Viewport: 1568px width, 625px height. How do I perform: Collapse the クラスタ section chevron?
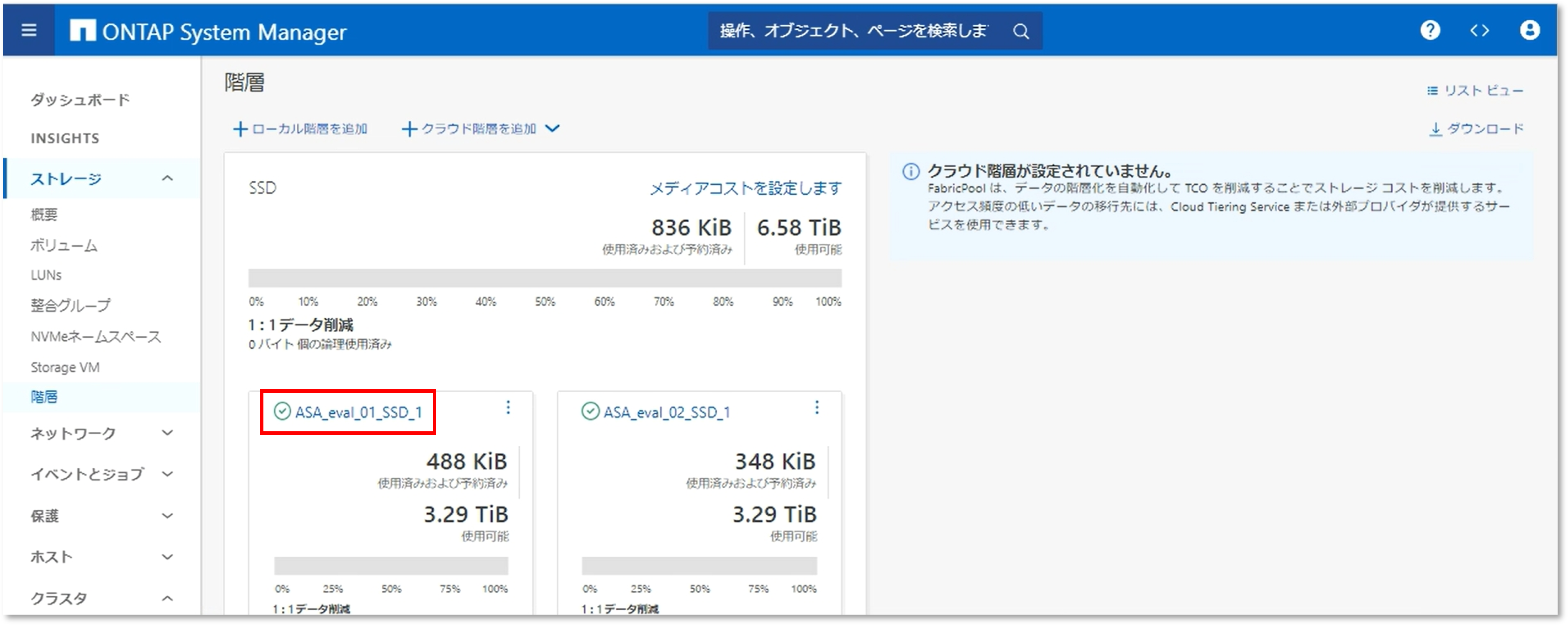pyautogui.click(x=168, y=598)
